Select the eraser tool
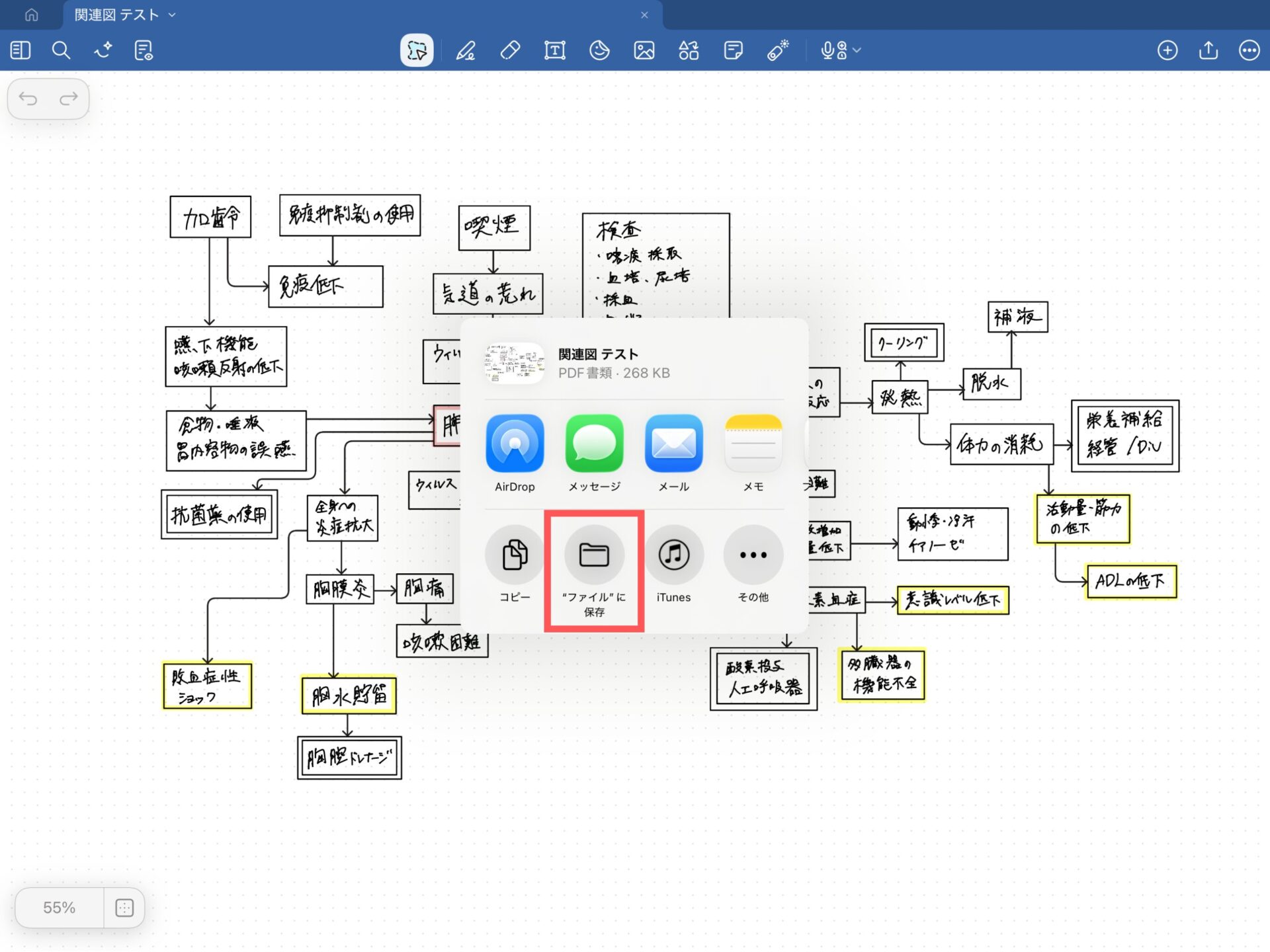 (510, 50)
